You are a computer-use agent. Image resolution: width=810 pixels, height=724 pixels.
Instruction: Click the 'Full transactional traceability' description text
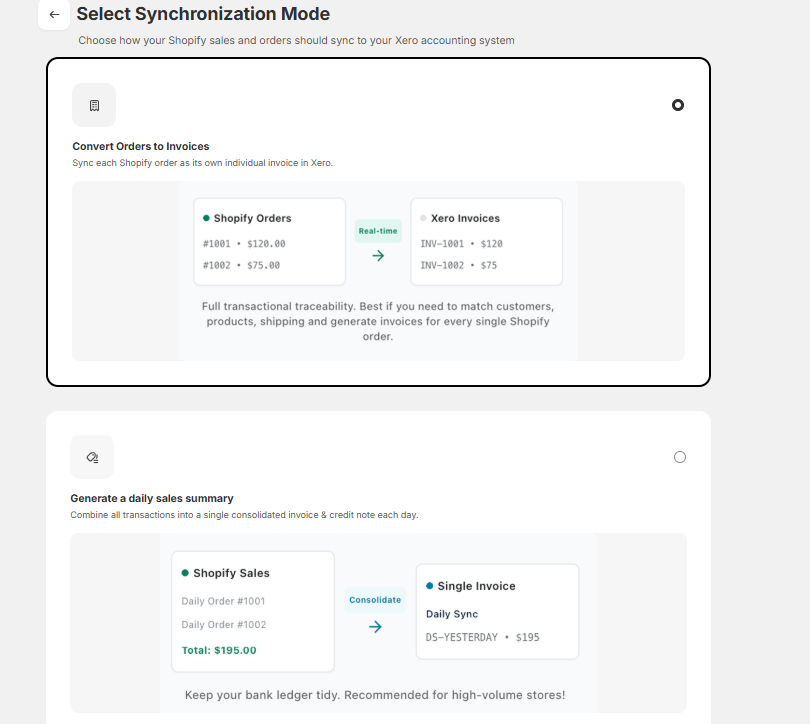tap(378, 321)
